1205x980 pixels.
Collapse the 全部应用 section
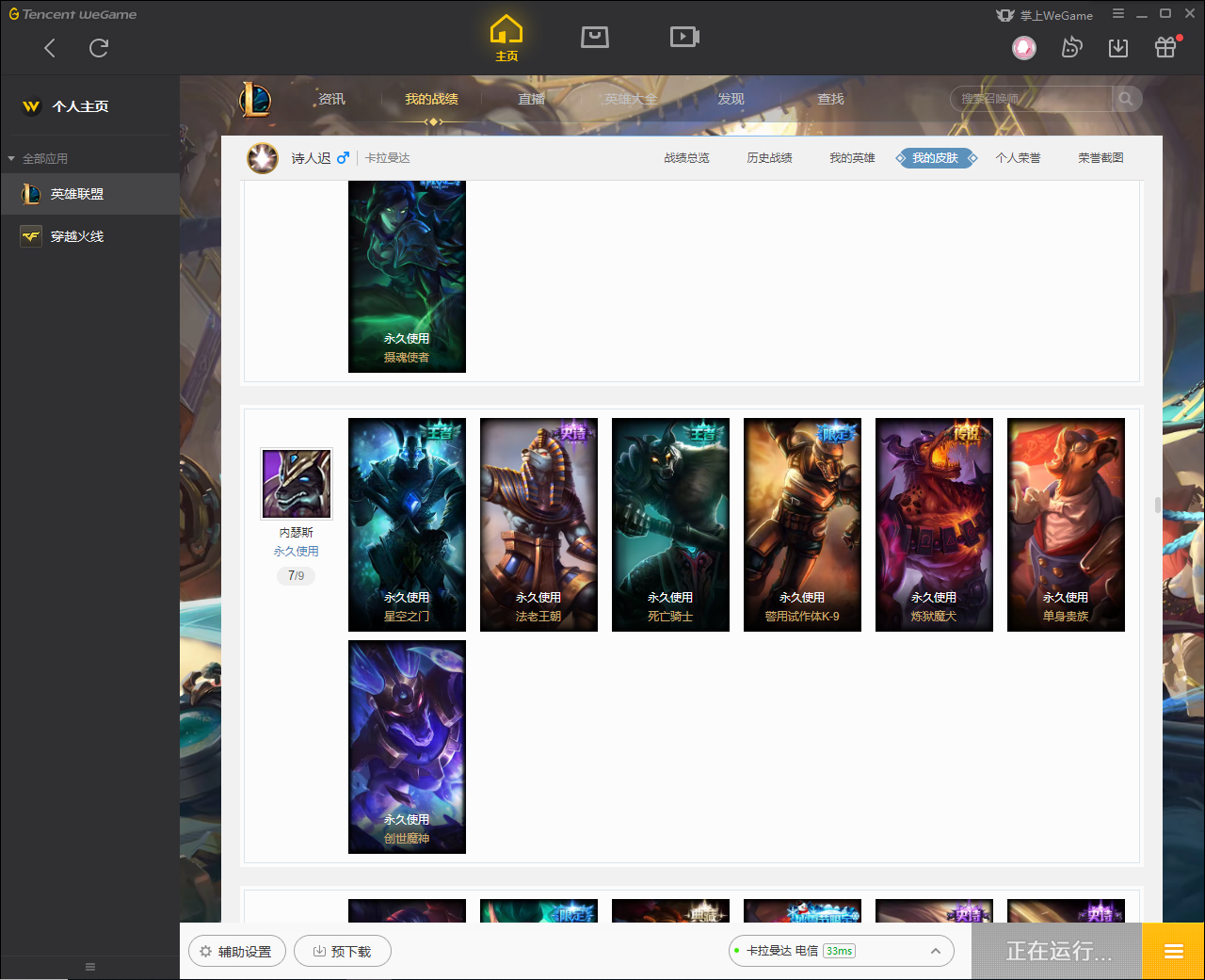38,158
